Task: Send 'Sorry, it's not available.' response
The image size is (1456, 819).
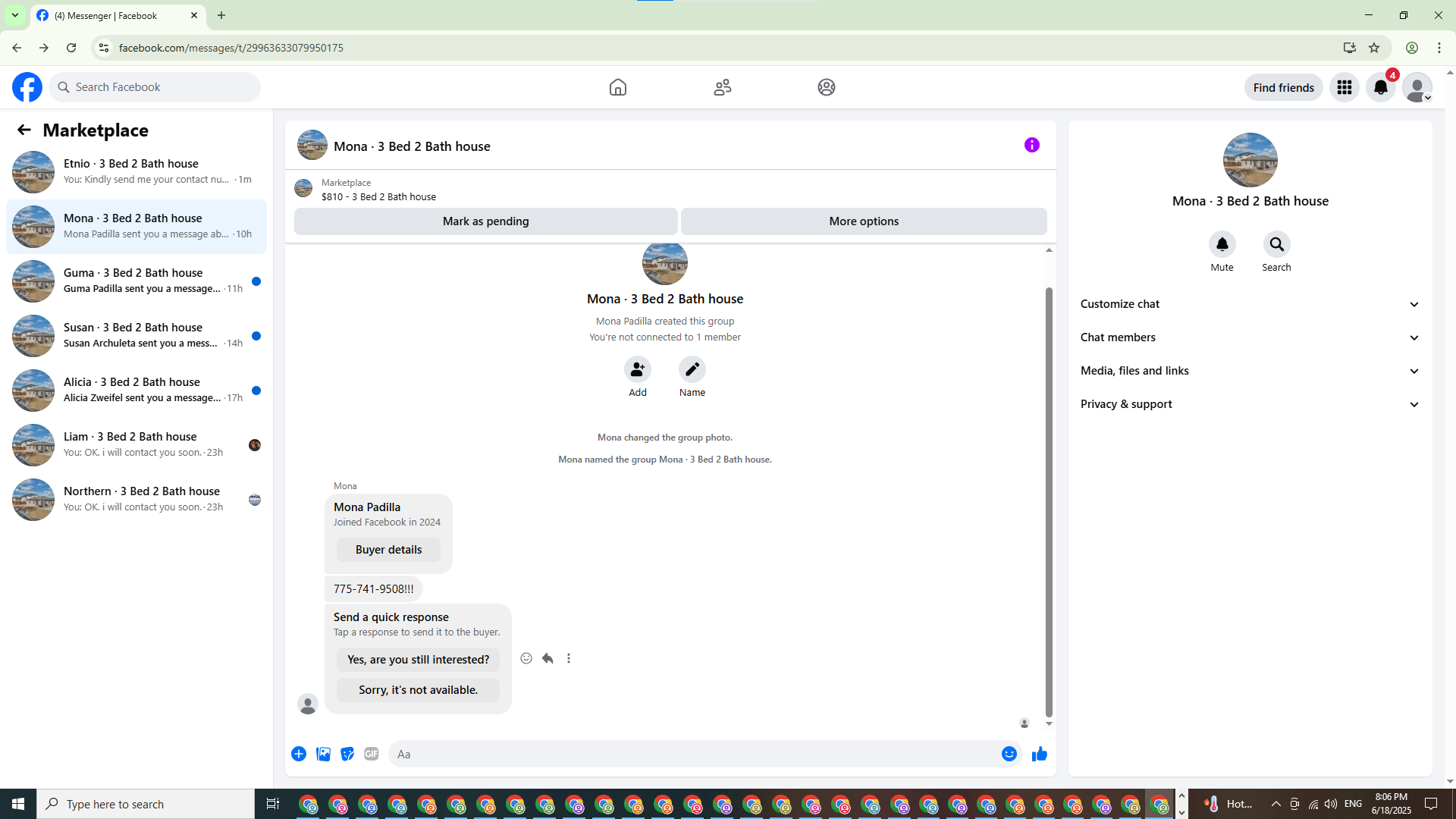Action: [x=418, y=690]
